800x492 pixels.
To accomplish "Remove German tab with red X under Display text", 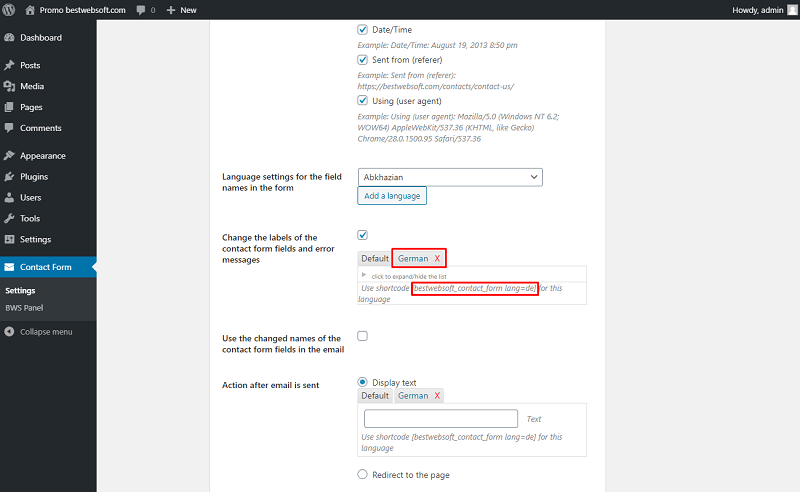I will click(437, 396).
